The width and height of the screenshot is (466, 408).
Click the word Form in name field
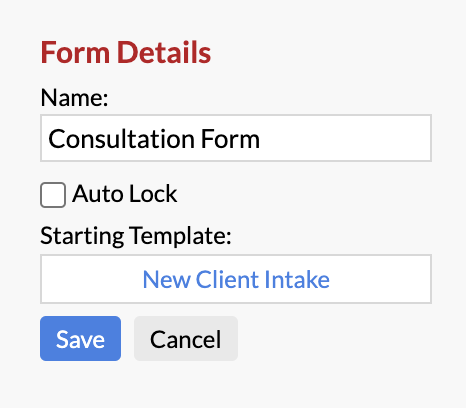point(230,139)
